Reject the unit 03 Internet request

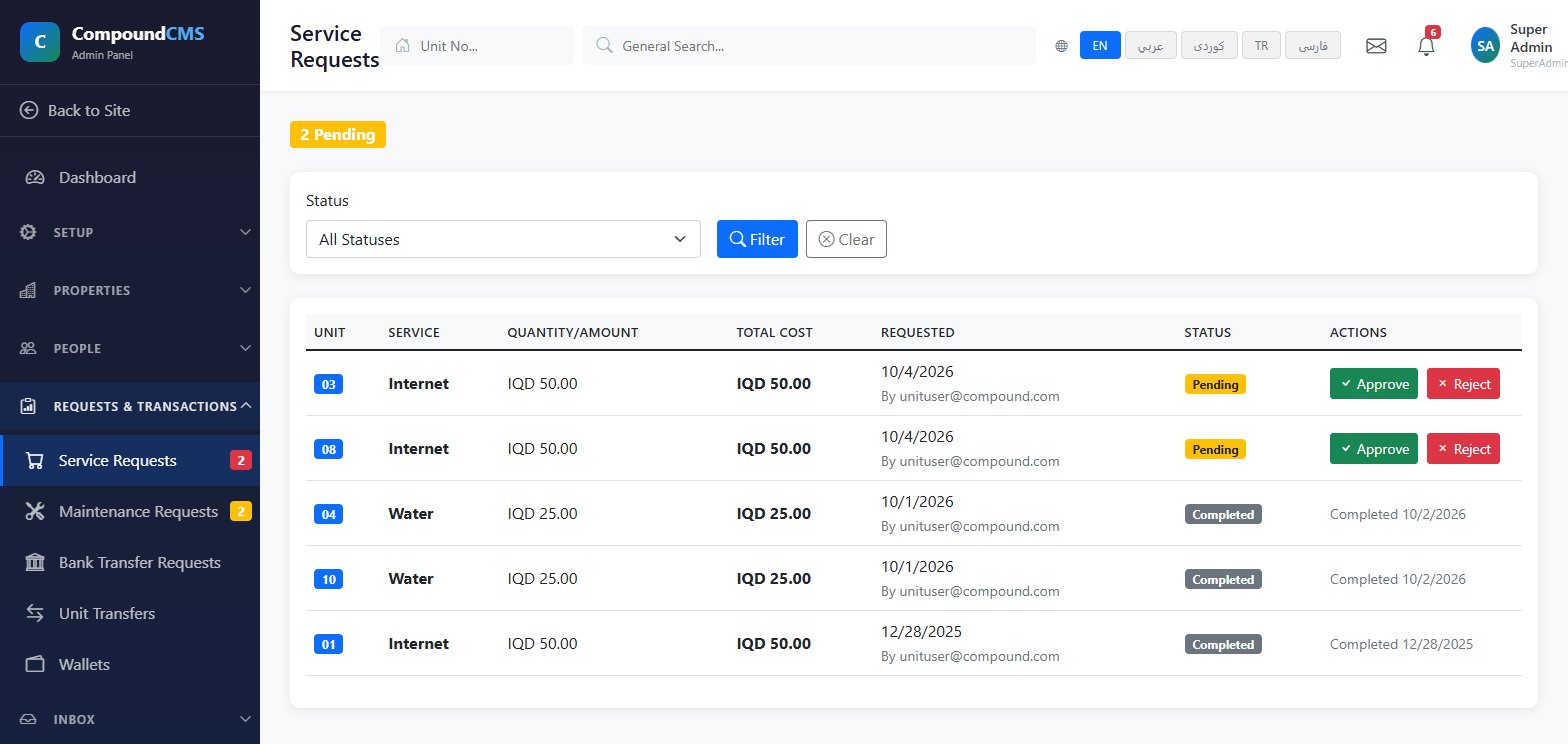point(1463,384)
